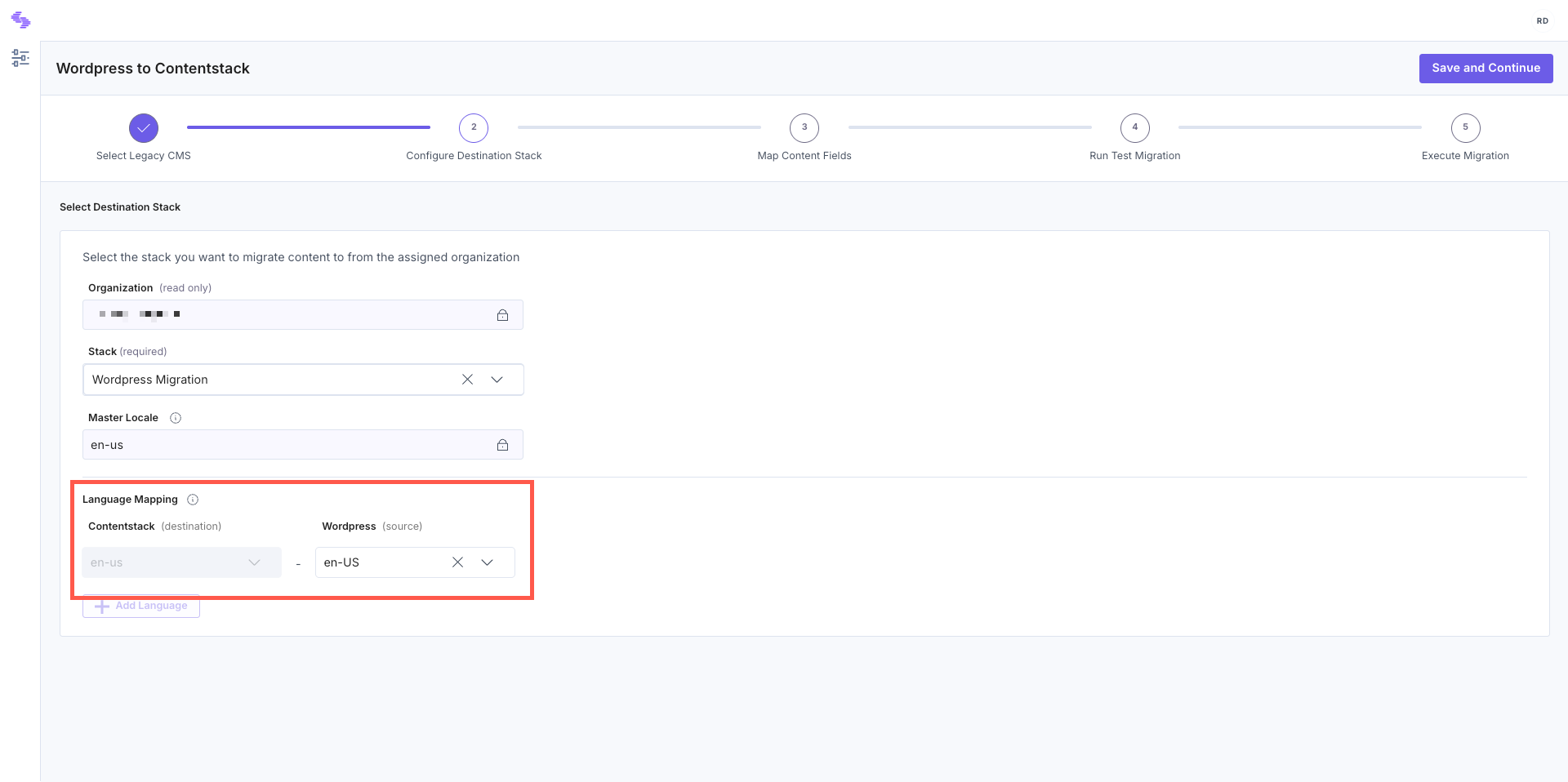Click the Contentstack (destination) label

[154, 527]
